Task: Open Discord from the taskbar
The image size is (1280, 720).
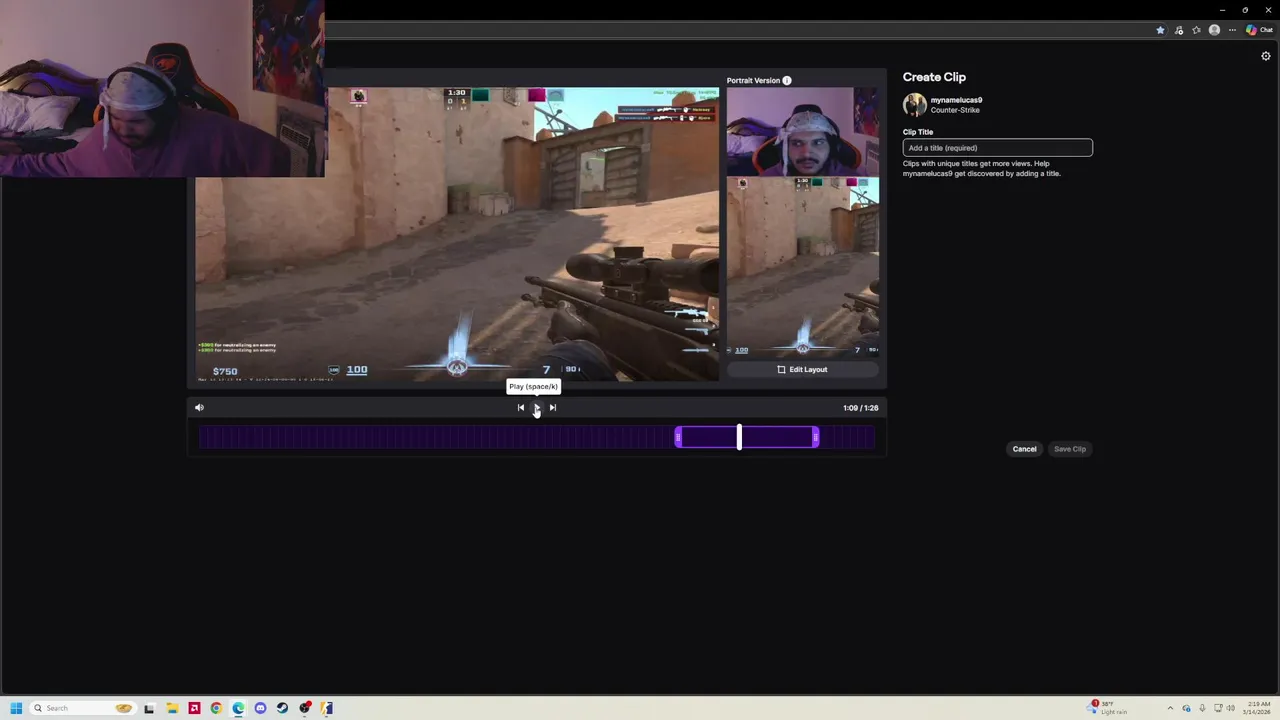Action: 260,708
